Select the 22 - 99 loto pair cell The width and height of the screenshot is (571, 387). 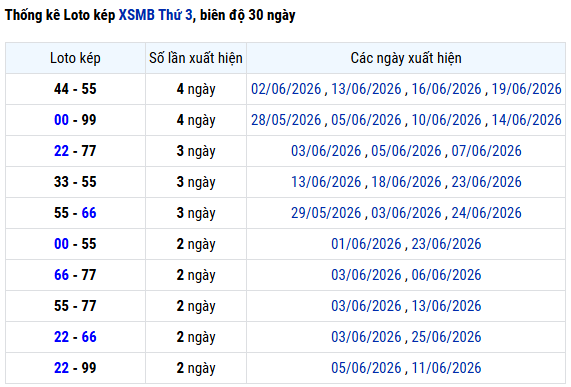75,368
